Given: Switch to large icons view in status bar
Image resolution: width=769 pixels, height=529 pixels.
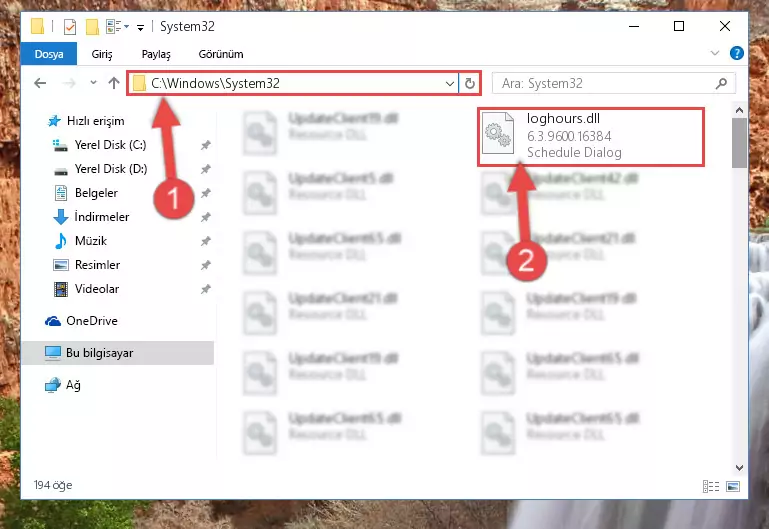Looking at the screenshot, I should pos(733,486).
